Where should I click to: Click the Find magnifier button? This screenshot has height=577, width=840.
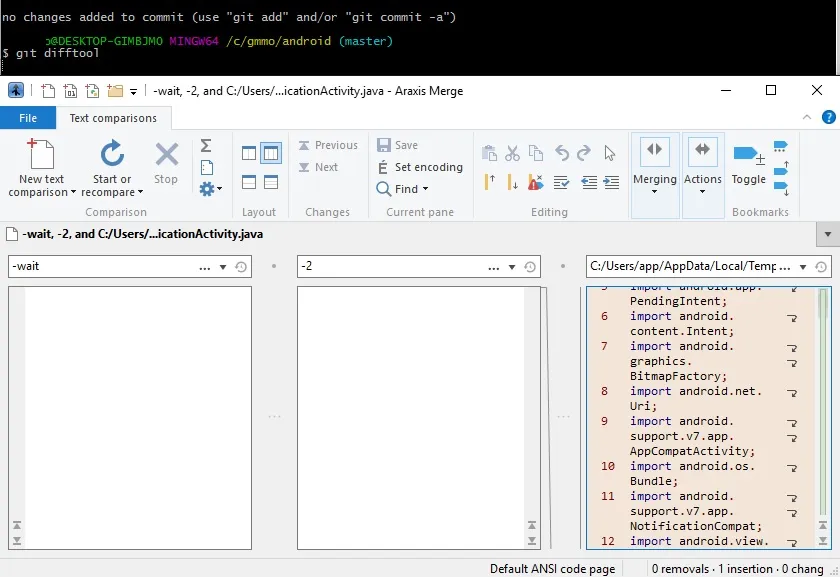(x=402, y=189)
